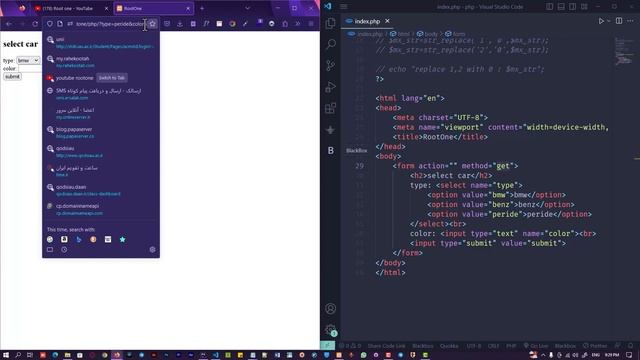
Task: Click the submit button on the page
Action: 12,76
